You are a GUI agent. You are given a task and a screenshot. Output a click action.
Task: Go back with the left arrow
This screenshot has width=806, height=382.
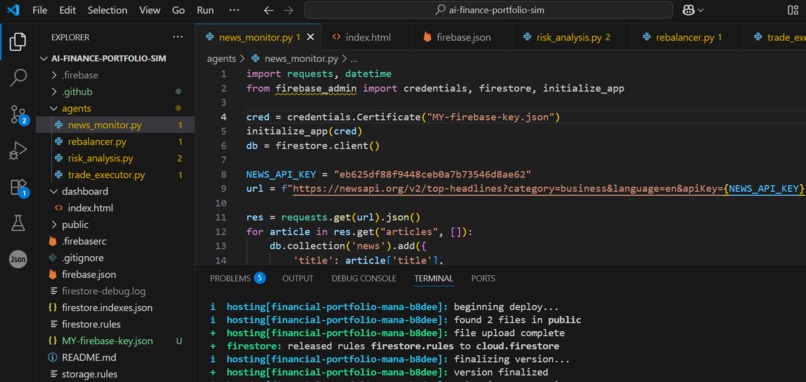coord(268,10)
